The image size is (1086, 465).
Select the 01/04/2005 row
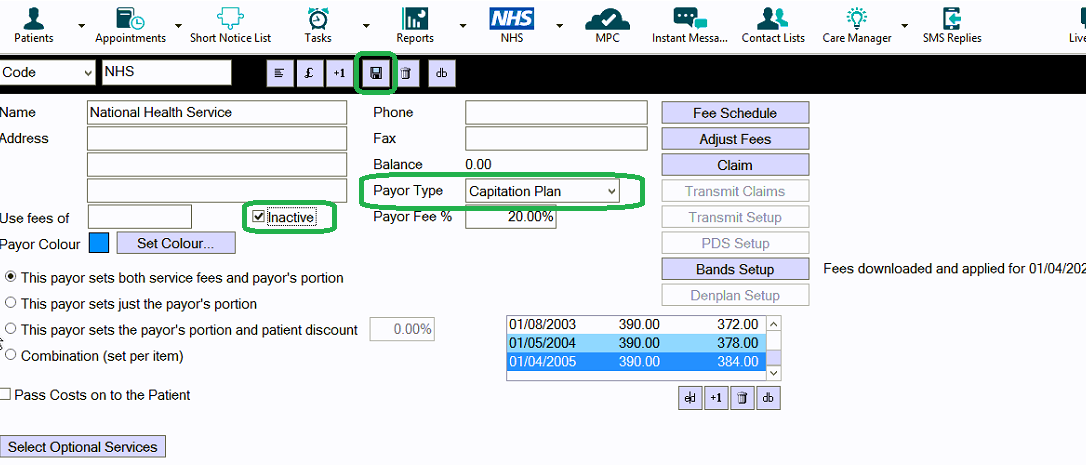point(637,361)
